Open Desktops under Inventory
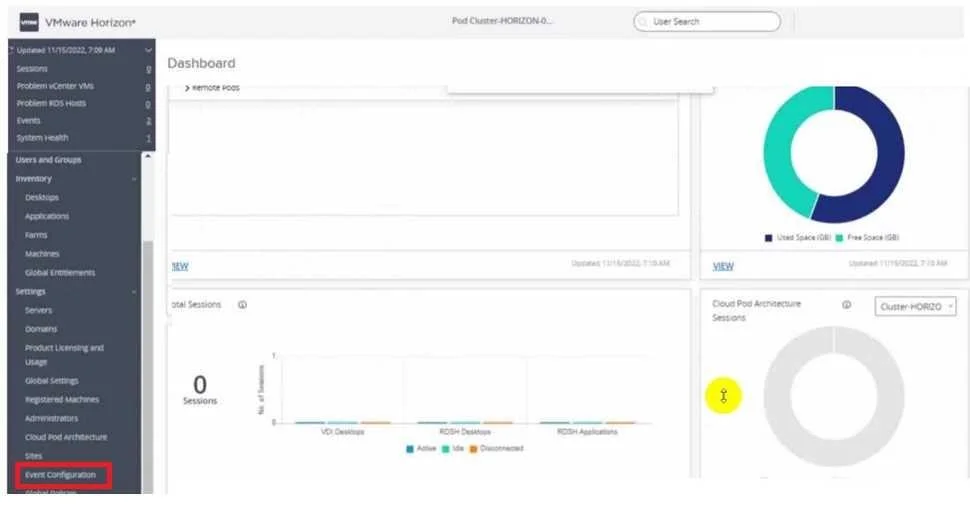This screenshot has width=970, height=513. point(41,197)
